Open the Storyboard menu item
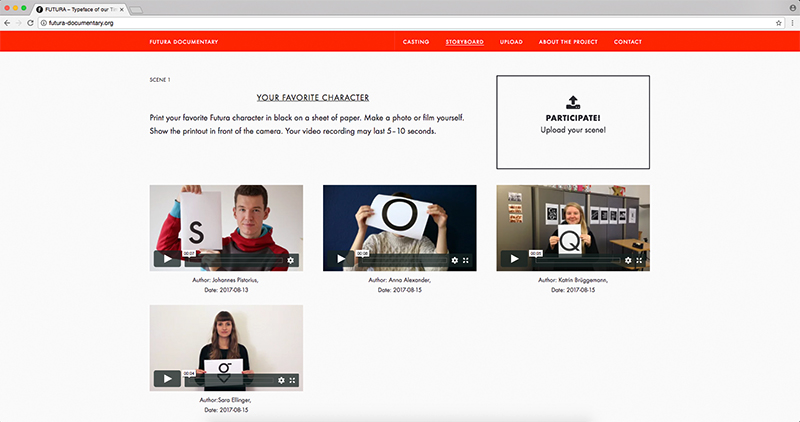 465,42
